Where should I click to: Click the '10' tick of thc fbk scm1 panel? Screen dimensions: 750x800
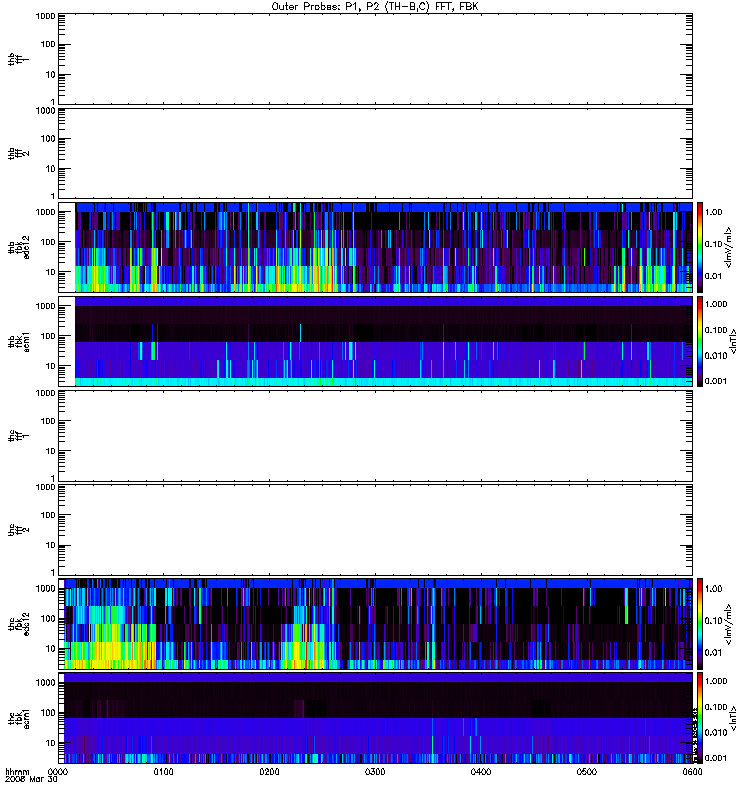(x=51, y=743)
